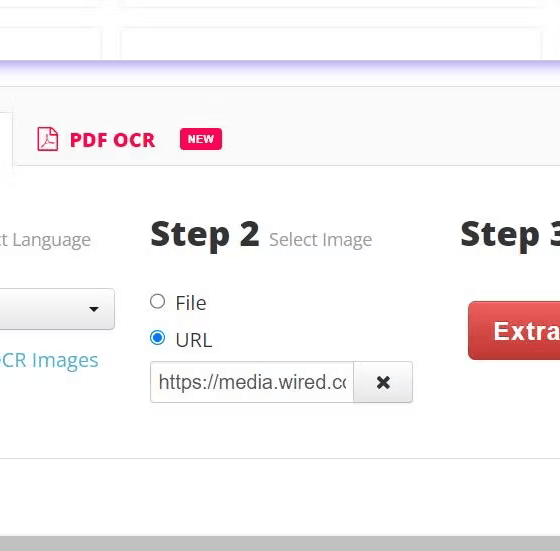The image size is (560, 551).
Task: Click the Select Image subtitle text
Action: pyautogui.click(x=320, y=240)
